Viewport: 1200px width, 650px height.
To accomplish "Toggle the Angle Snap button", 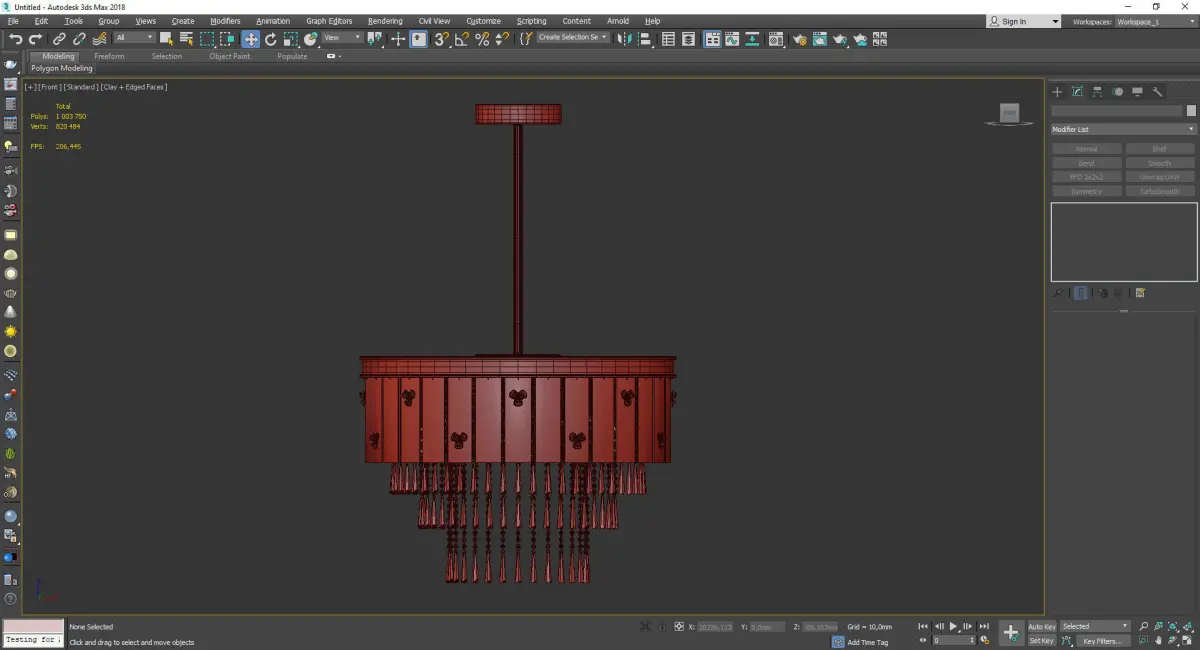I will point(461,39).
